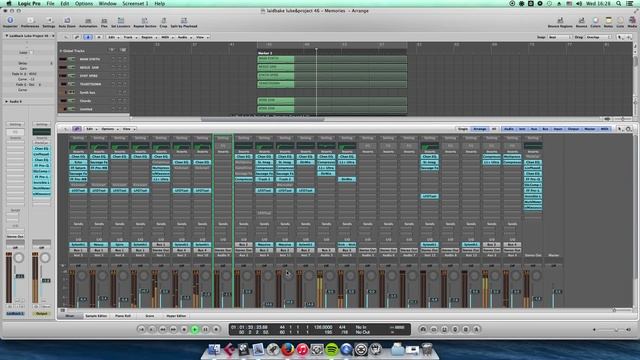Screen dimensions: 640x360
Task: Switch to the Hyper Editor tab
Action: click(x=176, y=316)
